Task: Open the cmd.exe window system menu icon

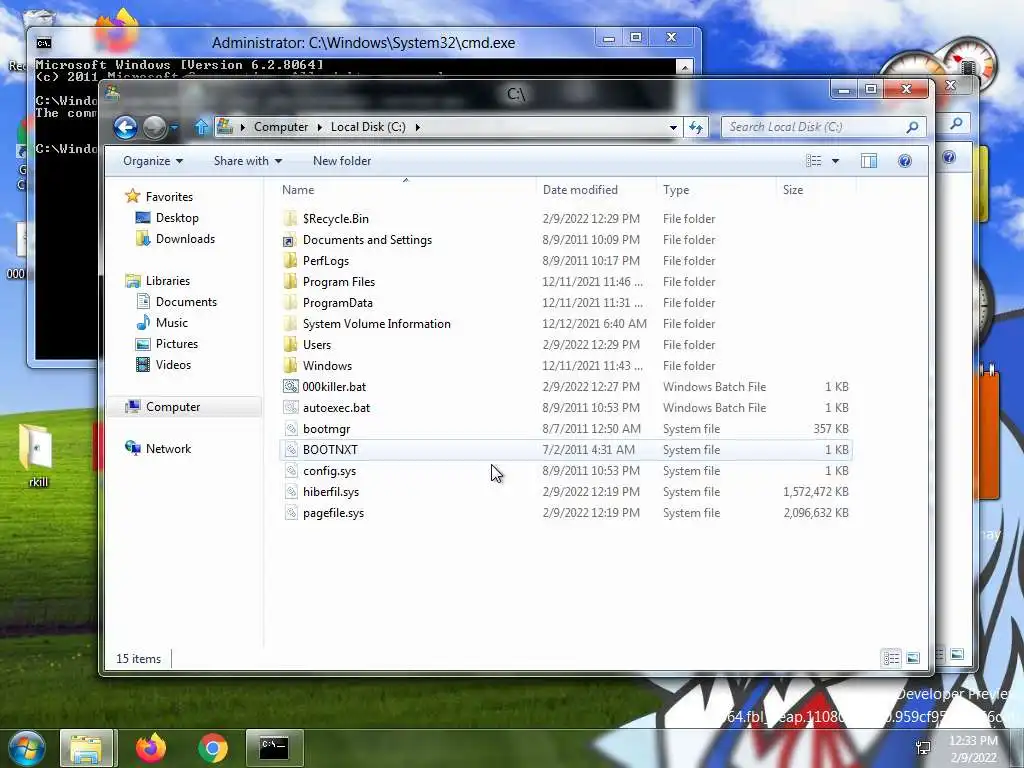Action: pos(44,43)
